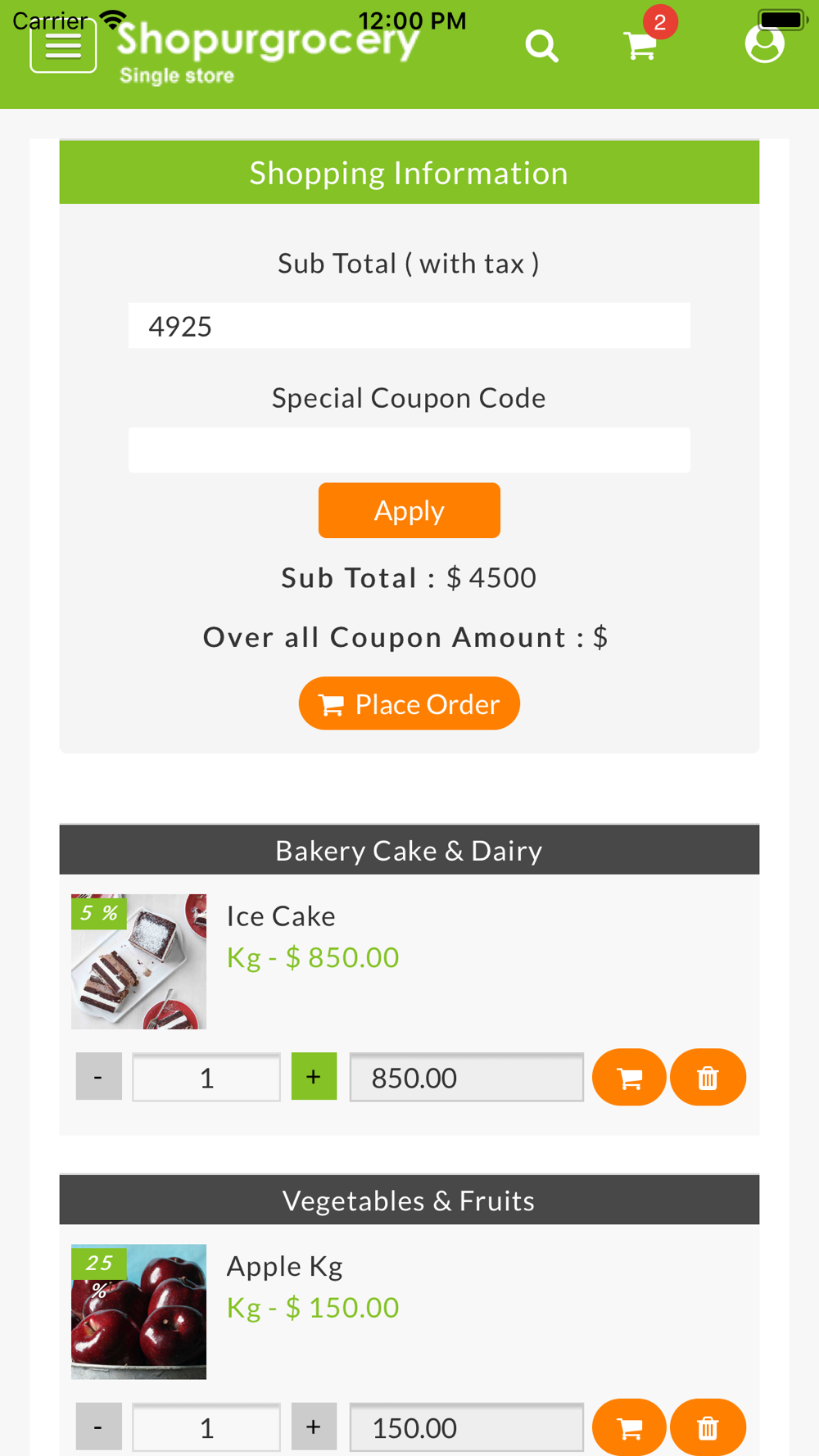Click the Ice Cake quantity field

[206, 1078]
